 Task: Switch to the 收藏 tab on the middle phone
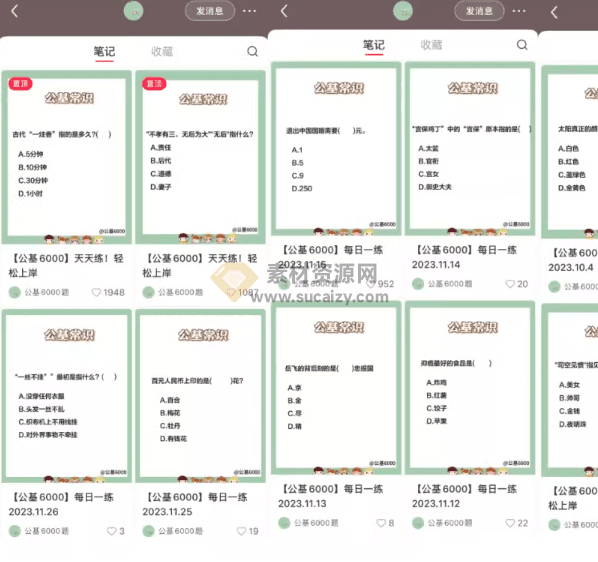tap(431, 45)
